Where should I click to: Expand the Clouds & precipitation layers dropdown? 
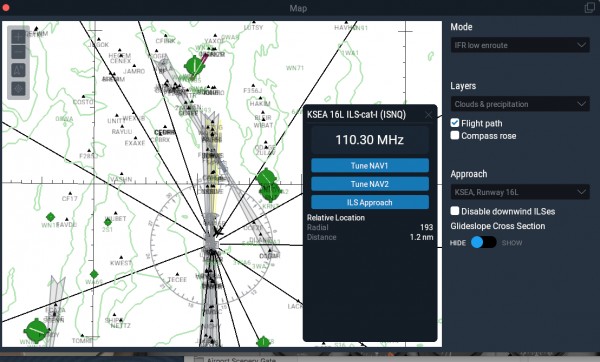[x=520, y=104]
